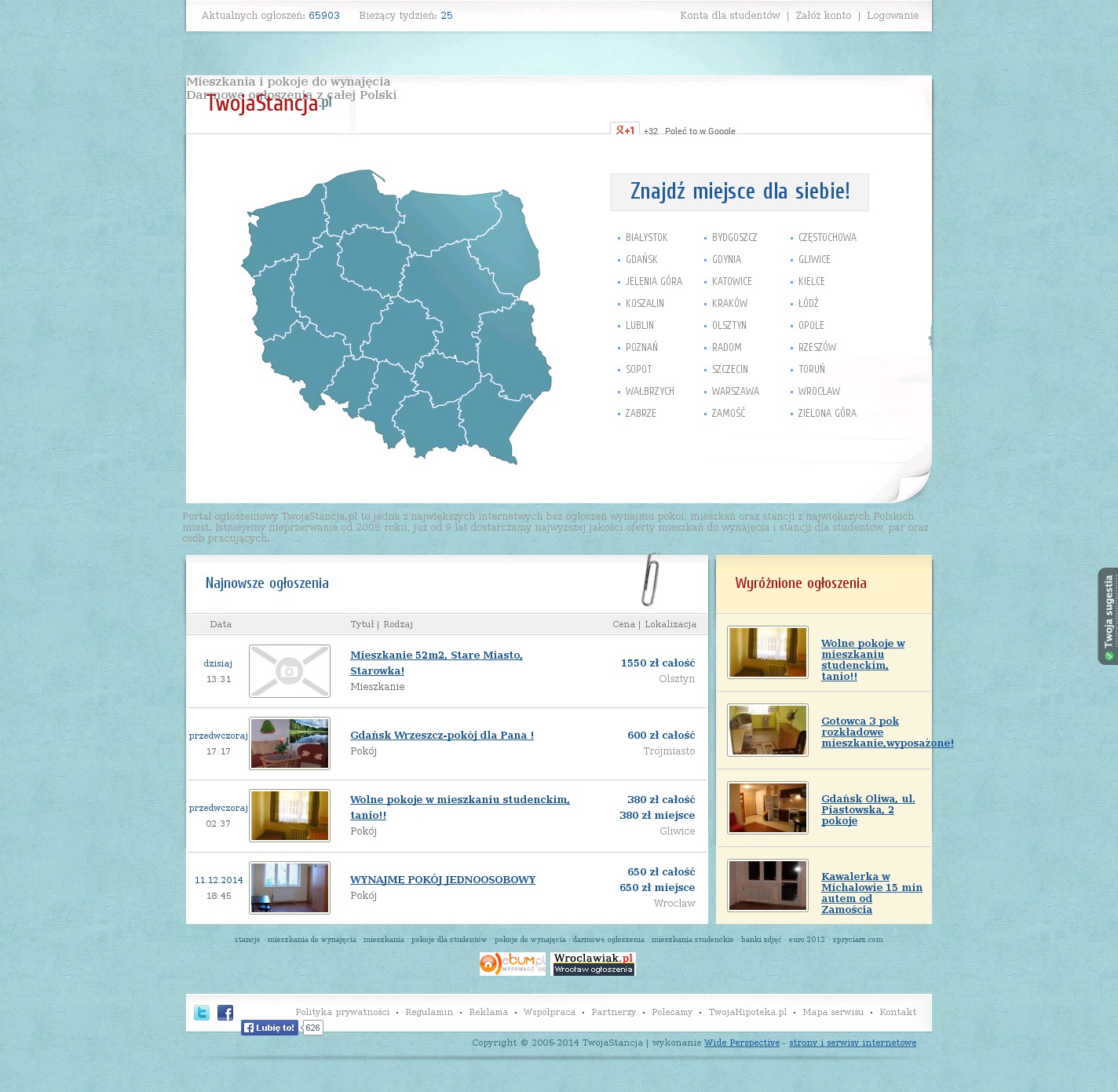Go to 'Logowanie' in top menu
1118x1092 pixels.
(x=892, y=16)
